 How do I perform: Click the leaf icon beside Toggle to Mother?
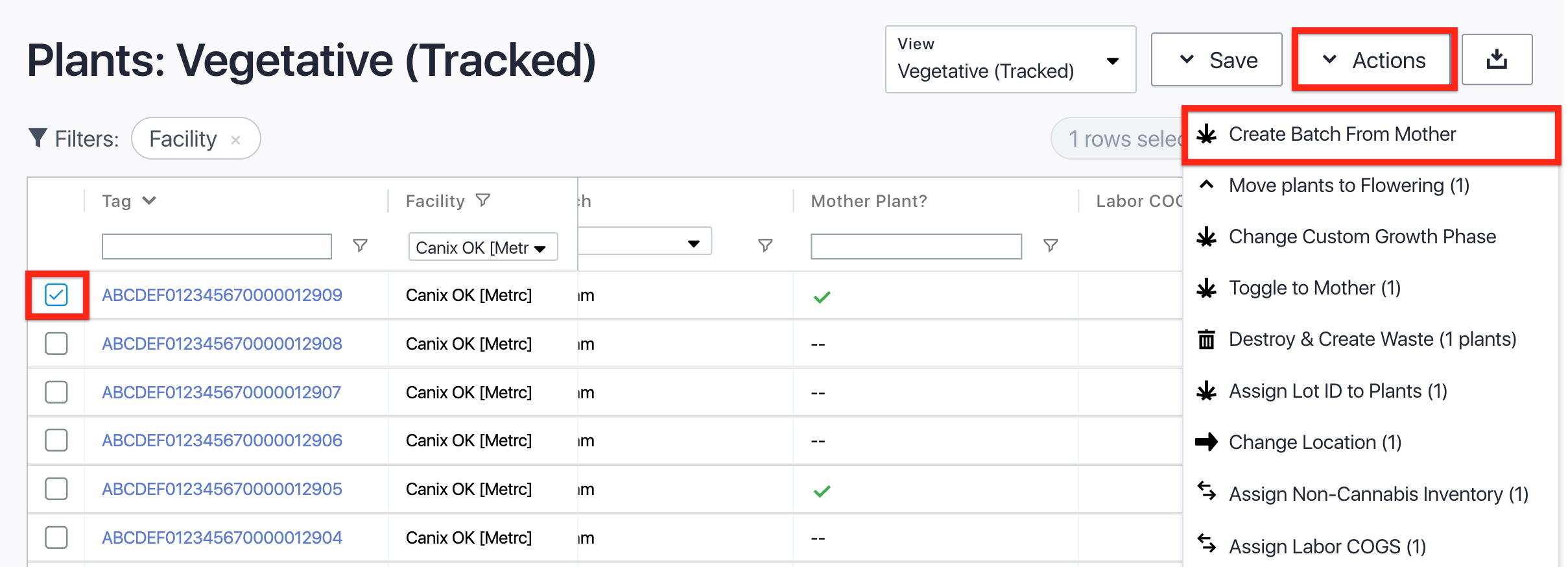coord(1206,288)
